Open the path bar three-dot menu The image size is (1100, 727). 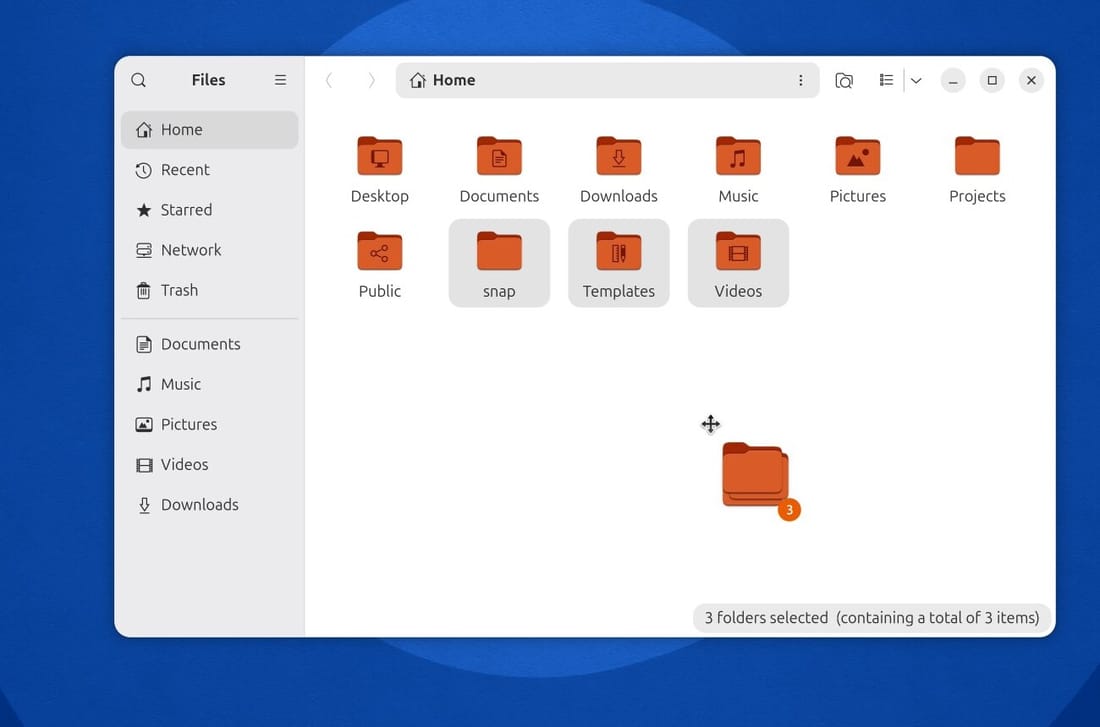point(800,80)
